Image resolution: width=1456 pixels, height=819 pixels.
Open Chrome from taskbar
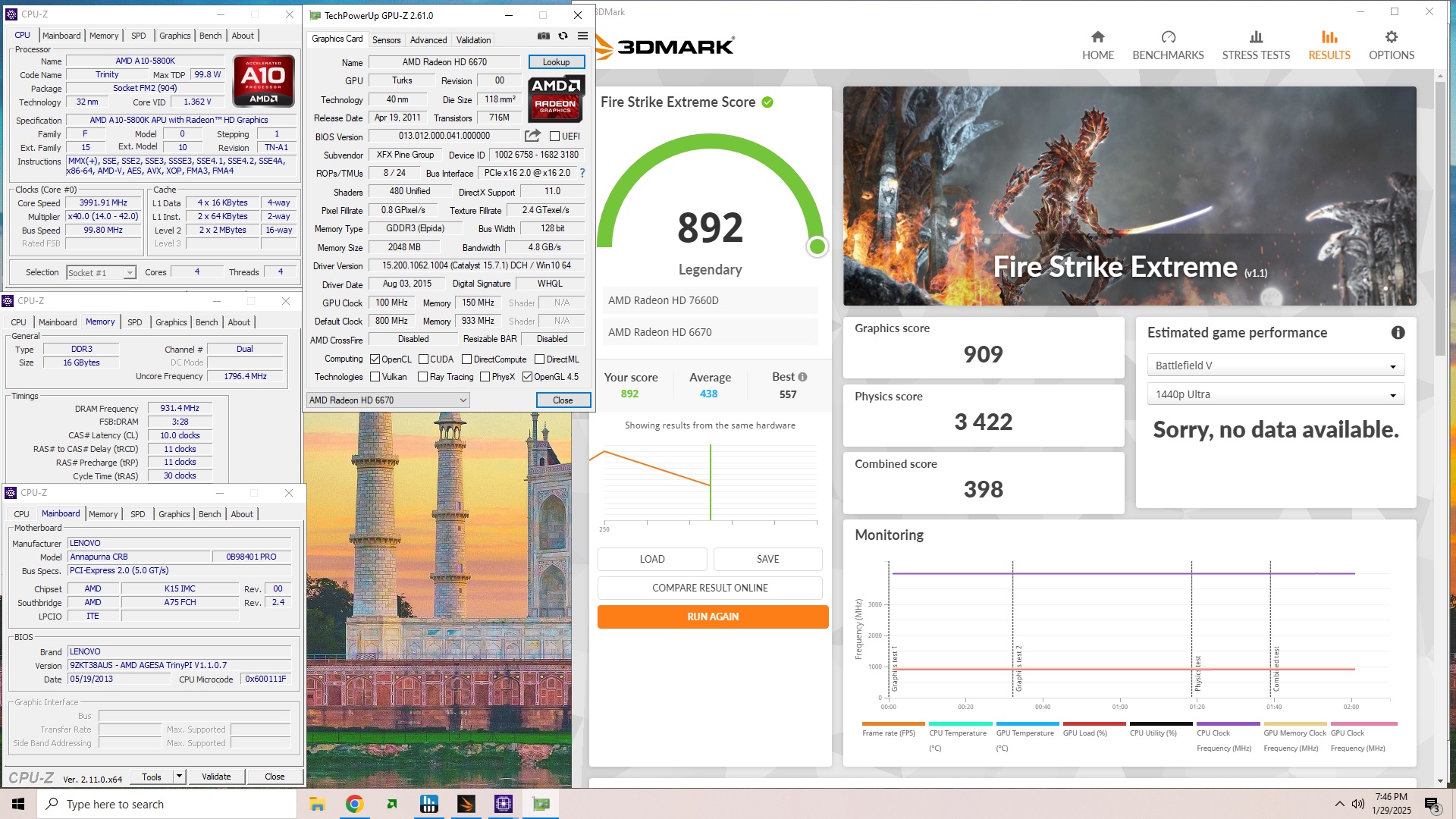[354, 804]
